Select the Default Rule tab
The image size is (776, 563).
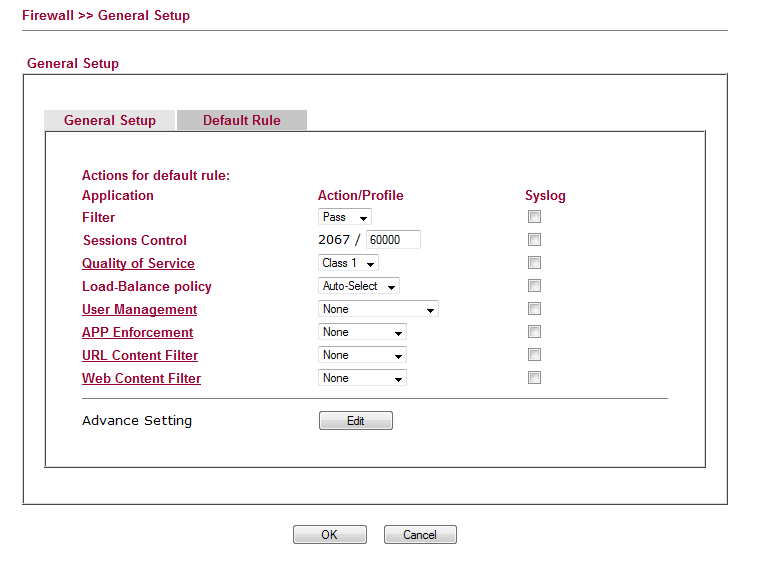pyautogui.click(x=241, y=120)
